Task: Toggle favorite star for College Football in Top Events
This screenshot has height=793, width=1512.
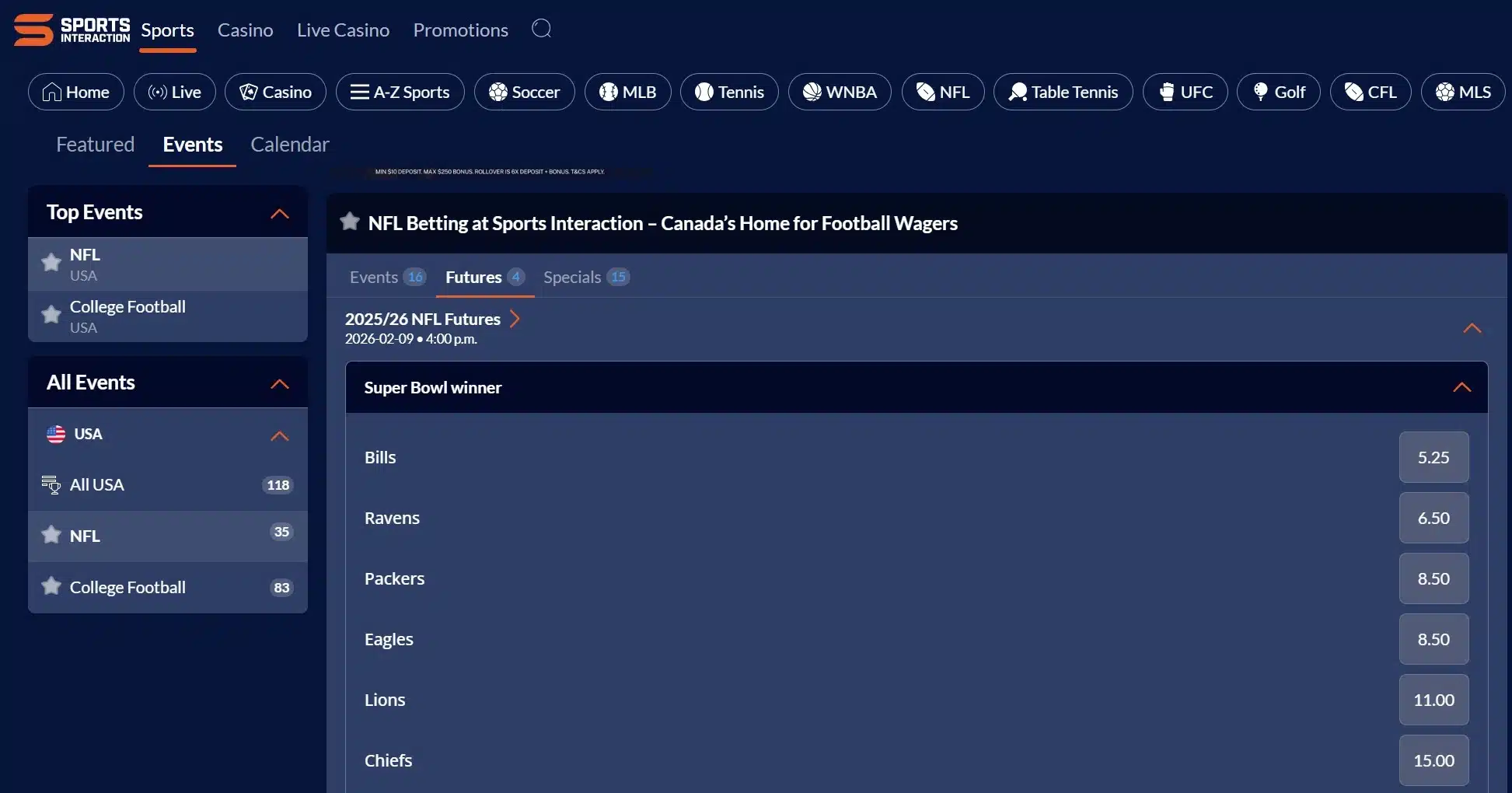Action: (51, 315)
